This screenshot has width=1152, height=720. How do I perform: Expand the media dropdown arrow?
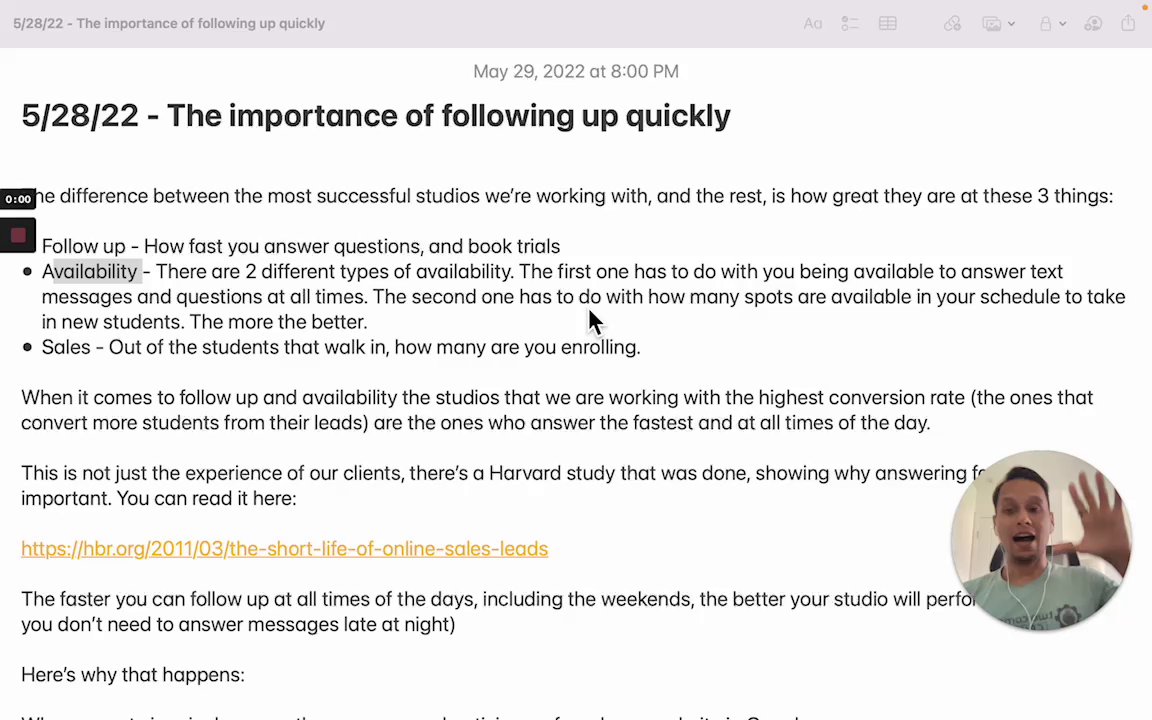[1011, 24]
